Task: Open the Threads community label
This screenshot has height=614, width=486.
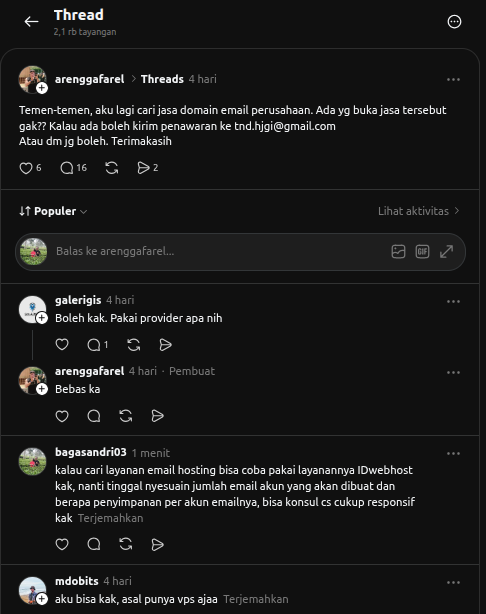Action: pyautogui.click(x=162, y=79)
